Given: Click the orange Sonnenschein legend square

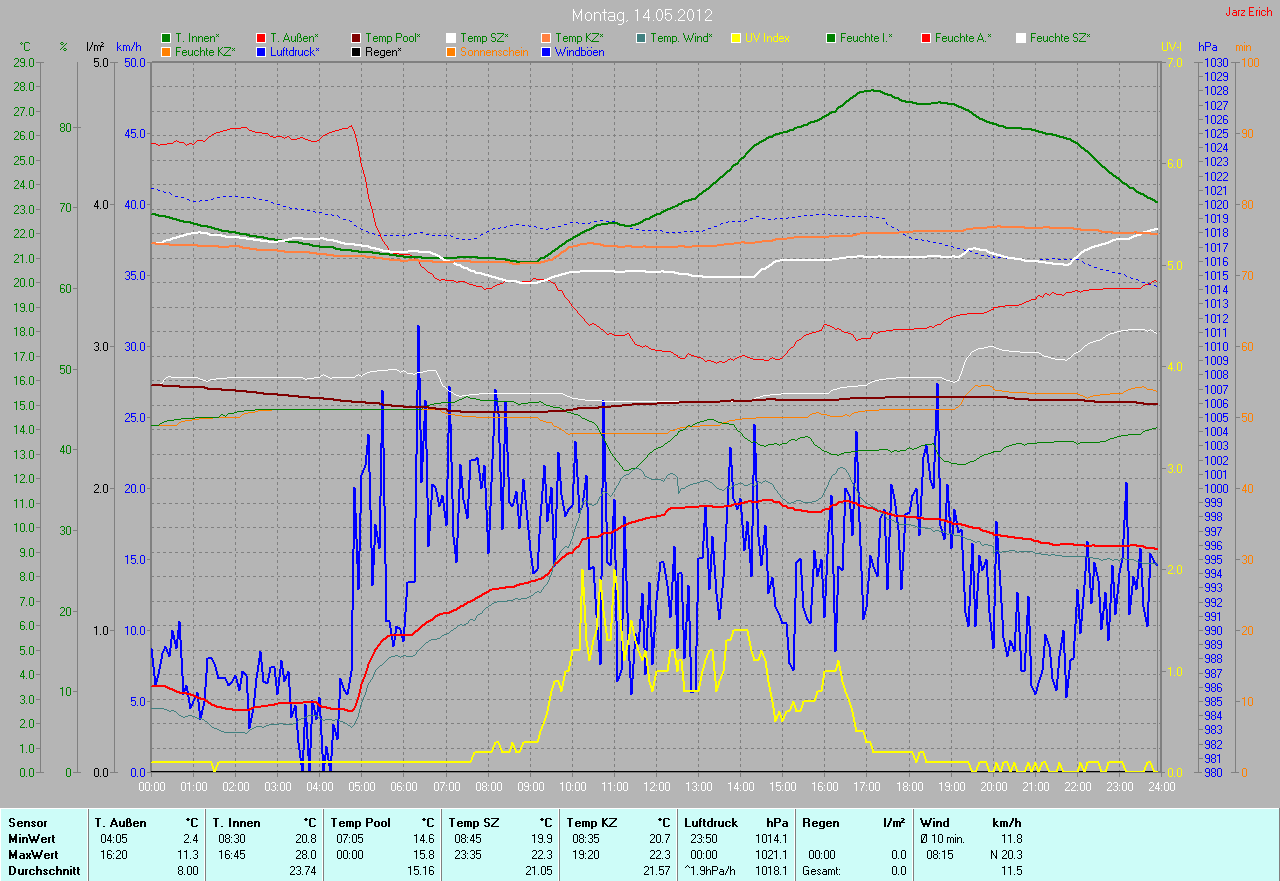Looking at the screenshot, I should pos(451,51).
